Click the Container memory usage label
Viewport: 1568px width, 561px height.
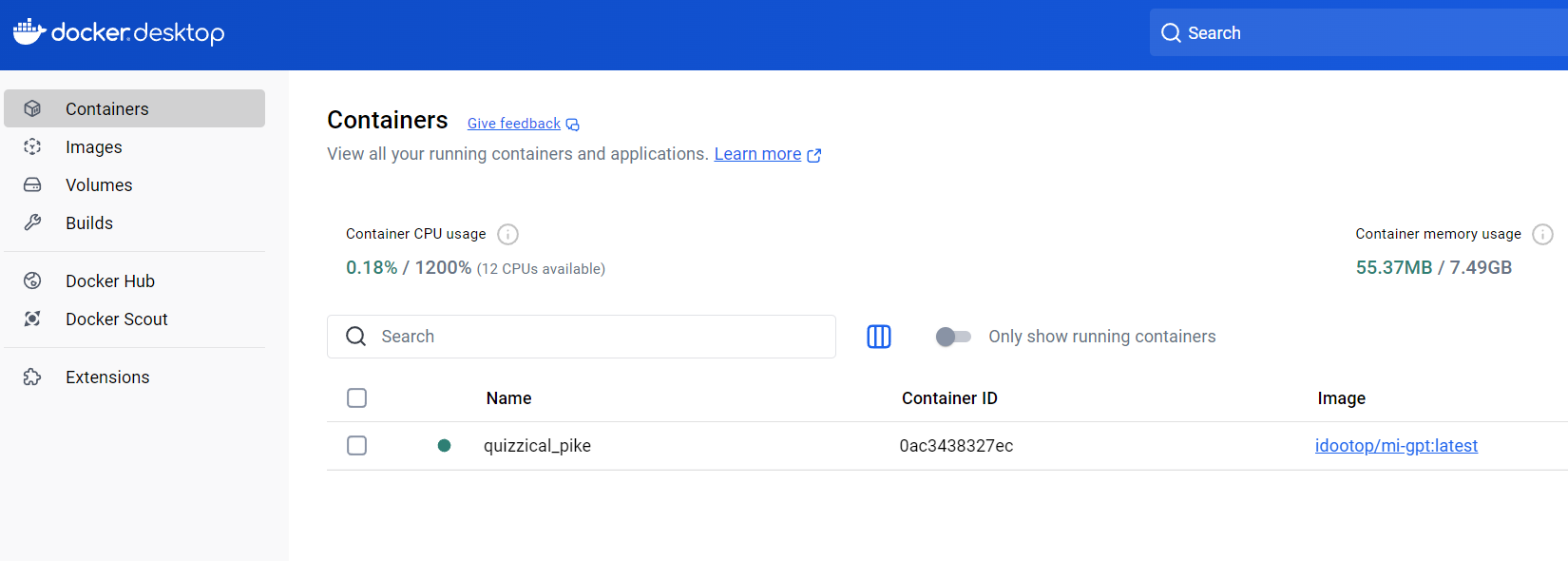click(1438, 234)
